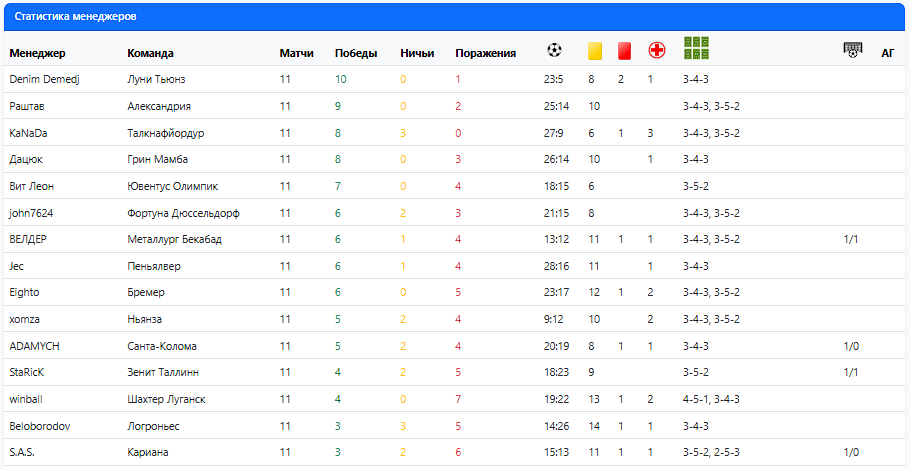The height and width of the screenshot is (469, 910).
Task: Click the red cross injuries icon
Action: [x=657, y=50]
